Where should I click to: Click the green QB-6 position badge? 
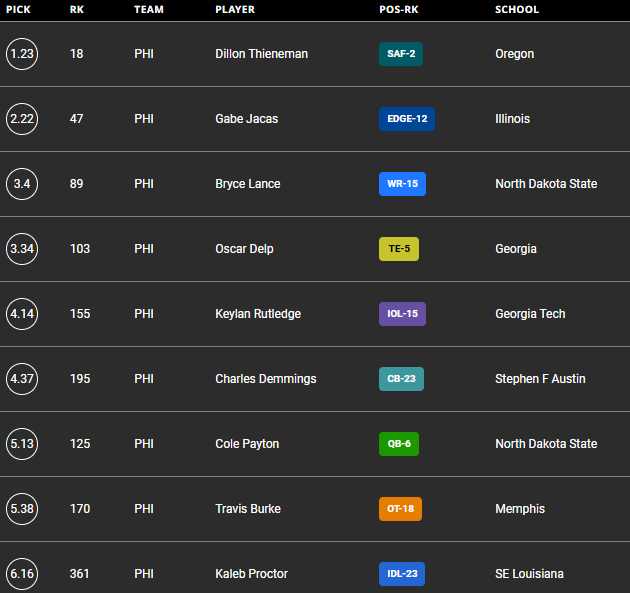399,444
